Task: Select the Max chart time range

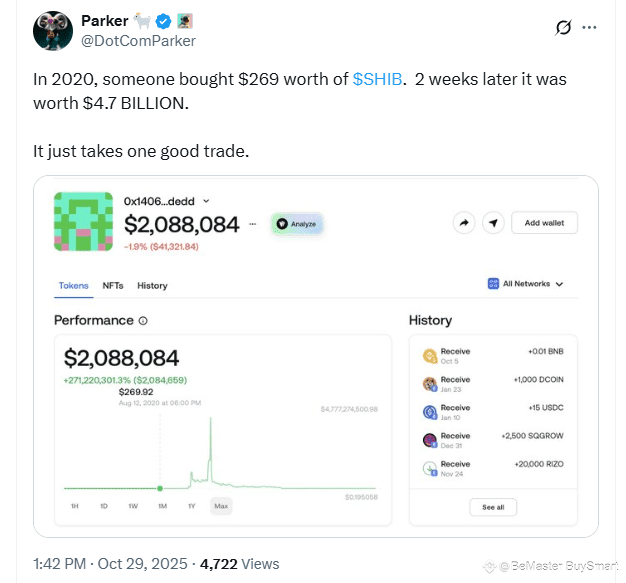Action: (220, 506)
